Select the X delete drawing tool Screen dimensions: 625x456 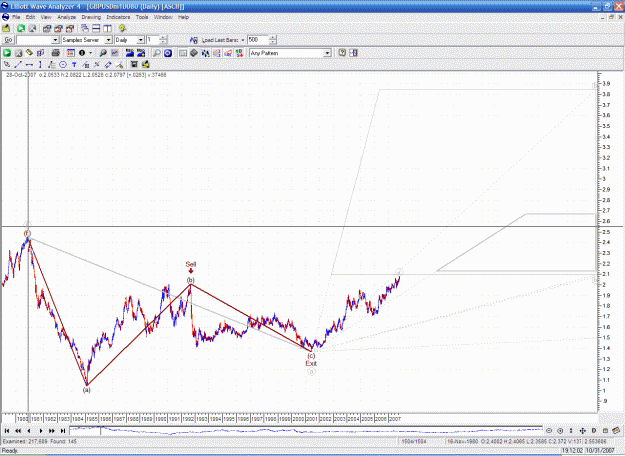pyautogui.click(x=96, y=65)
